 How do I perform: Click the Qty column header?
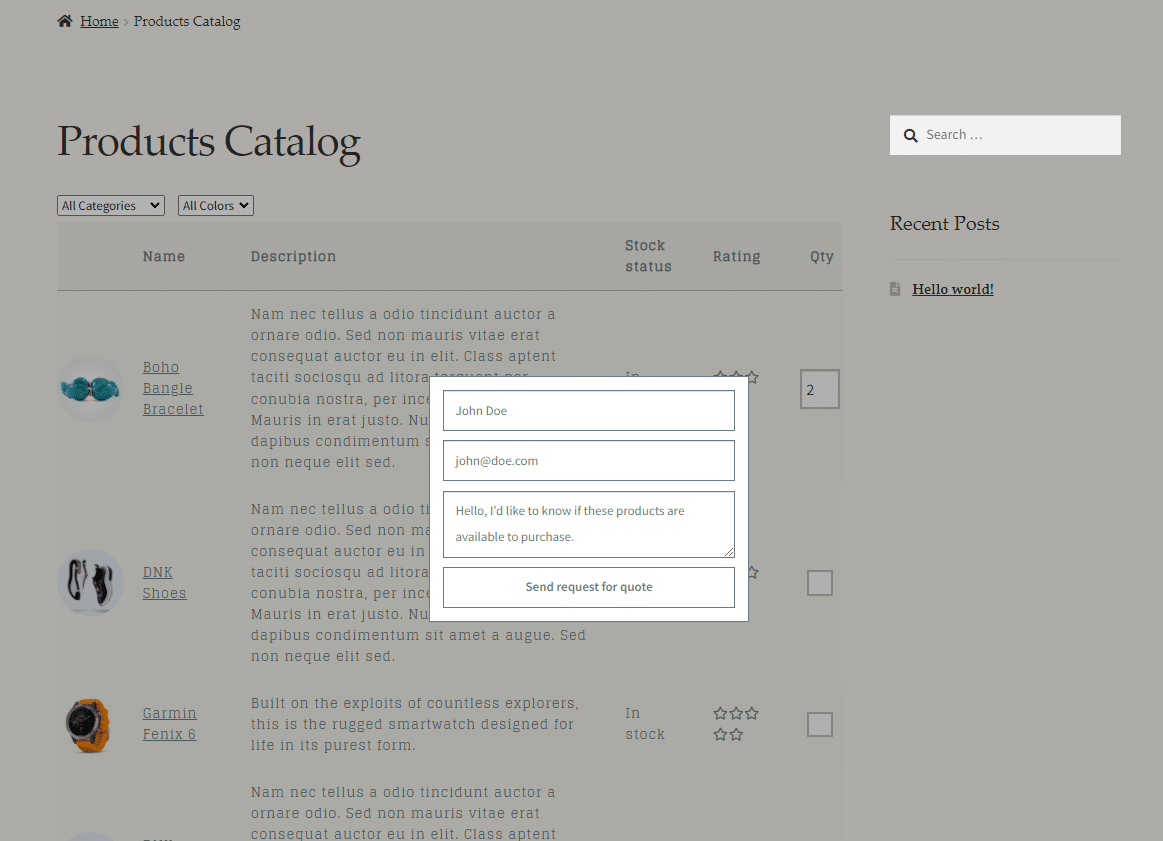point(822,256)
